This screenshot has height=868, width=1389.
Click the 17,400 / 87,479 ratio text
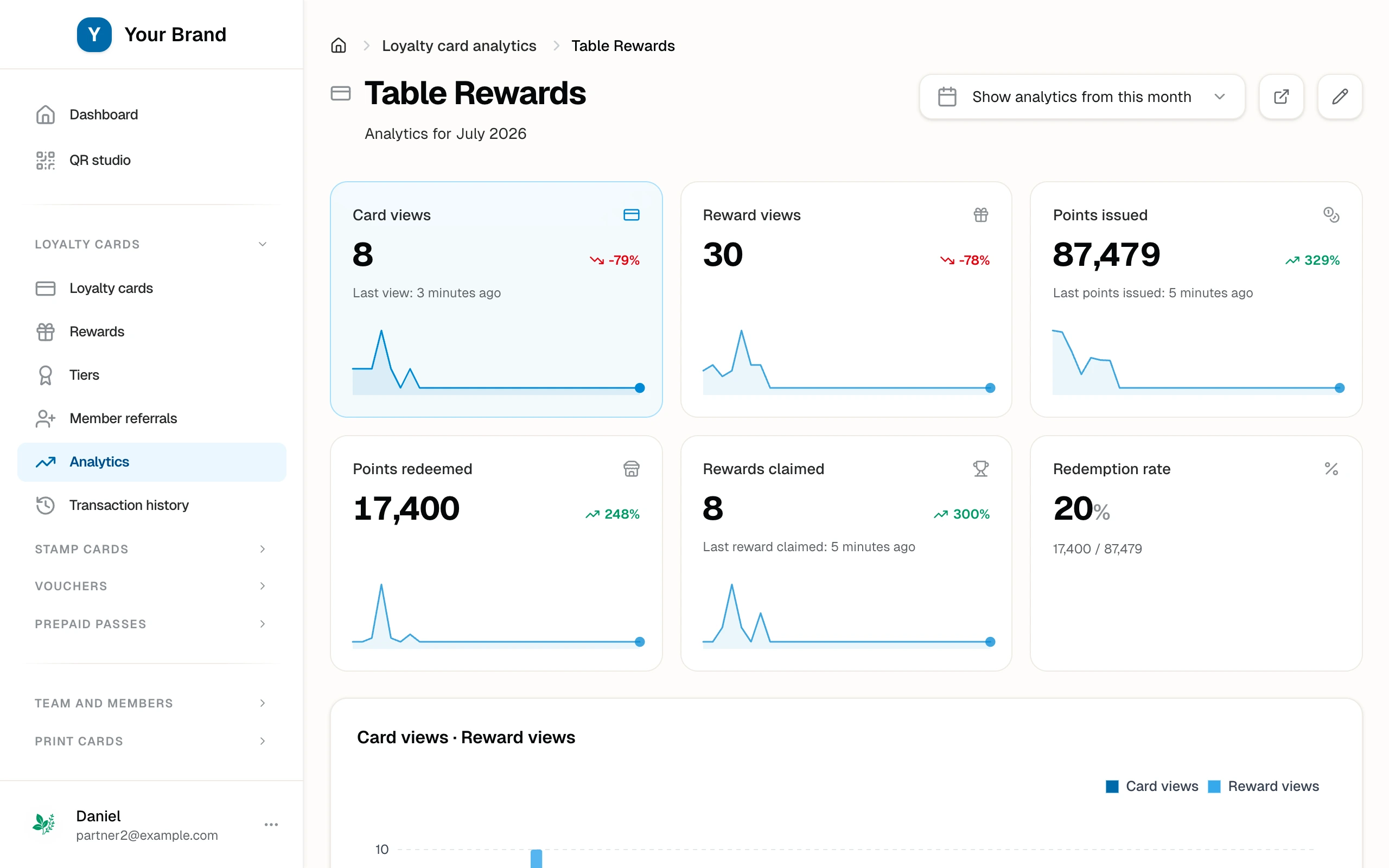tap(1098, 549)
